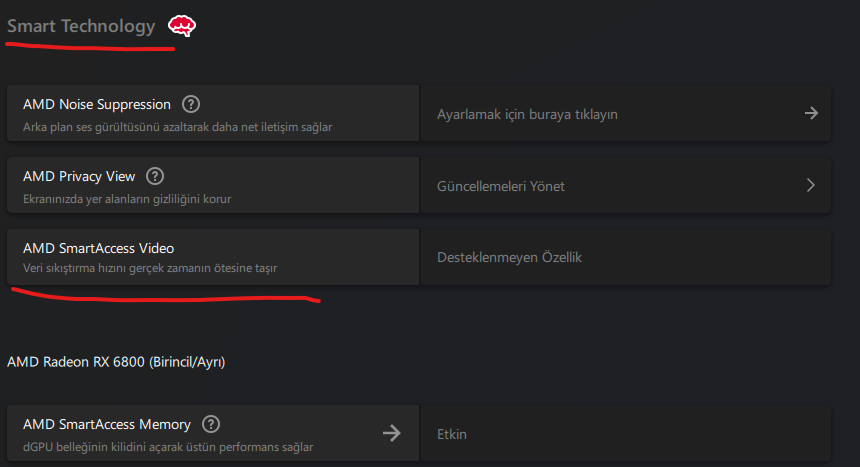Click the 'Etkin' status for SmartAccess Memory

tap(451, 434)
